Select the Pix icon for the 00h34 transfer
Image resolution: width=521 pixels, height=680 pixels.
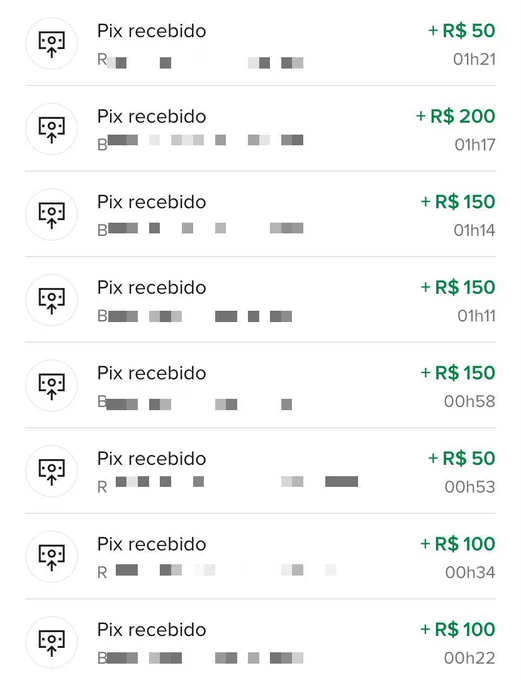coord(52,556)
